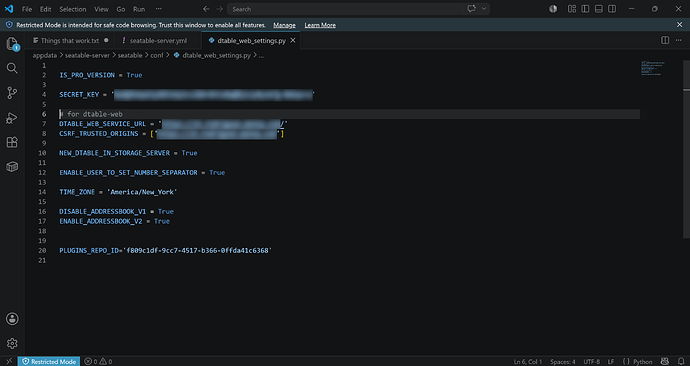Open the Explorer view in activity bar
This screenshot has width=690, height=366.
pyautogui.click(x=12, y=44)
